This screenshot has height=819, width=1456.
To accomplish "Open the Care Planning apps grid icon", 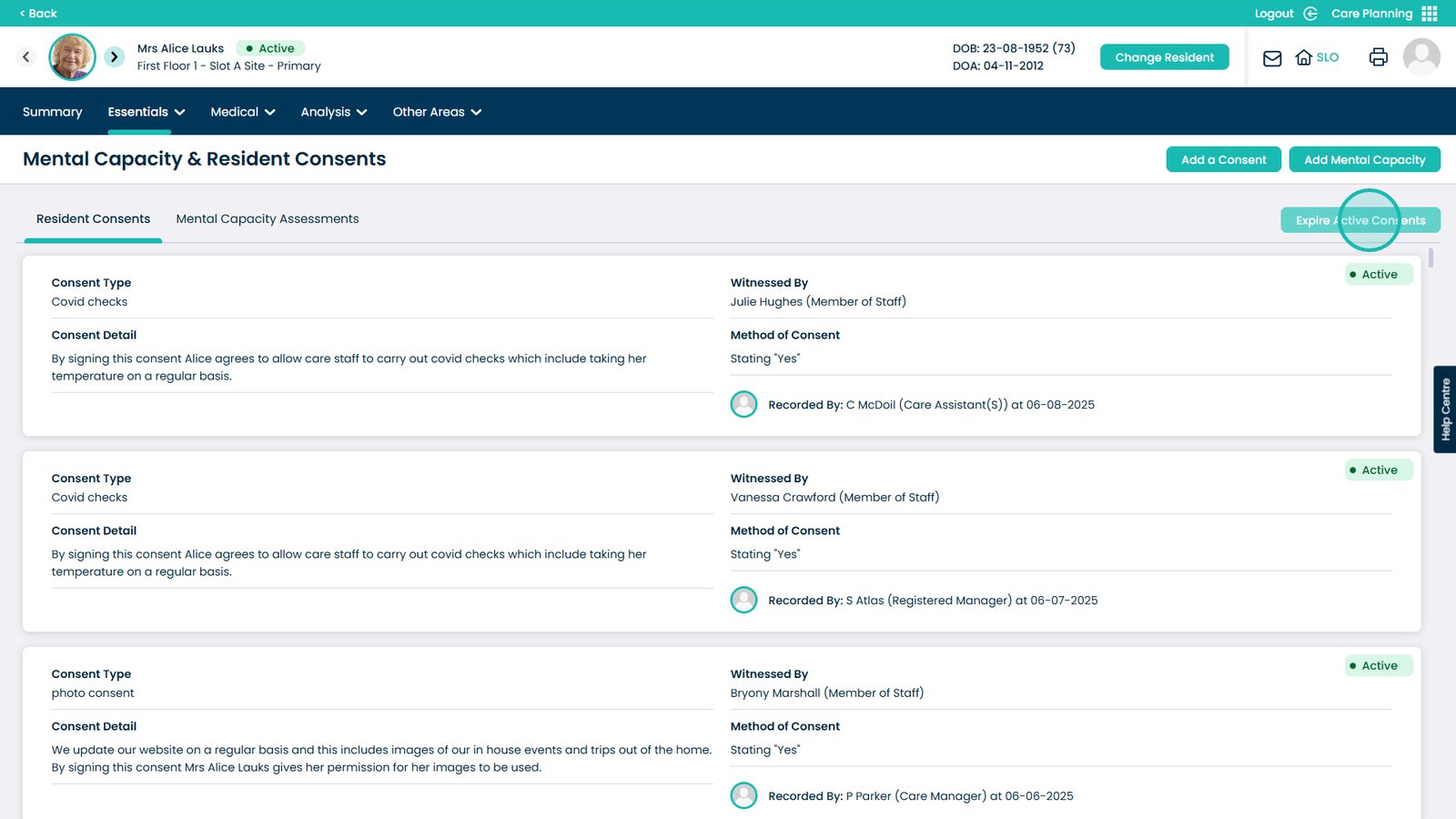I will coord(1430,14).
